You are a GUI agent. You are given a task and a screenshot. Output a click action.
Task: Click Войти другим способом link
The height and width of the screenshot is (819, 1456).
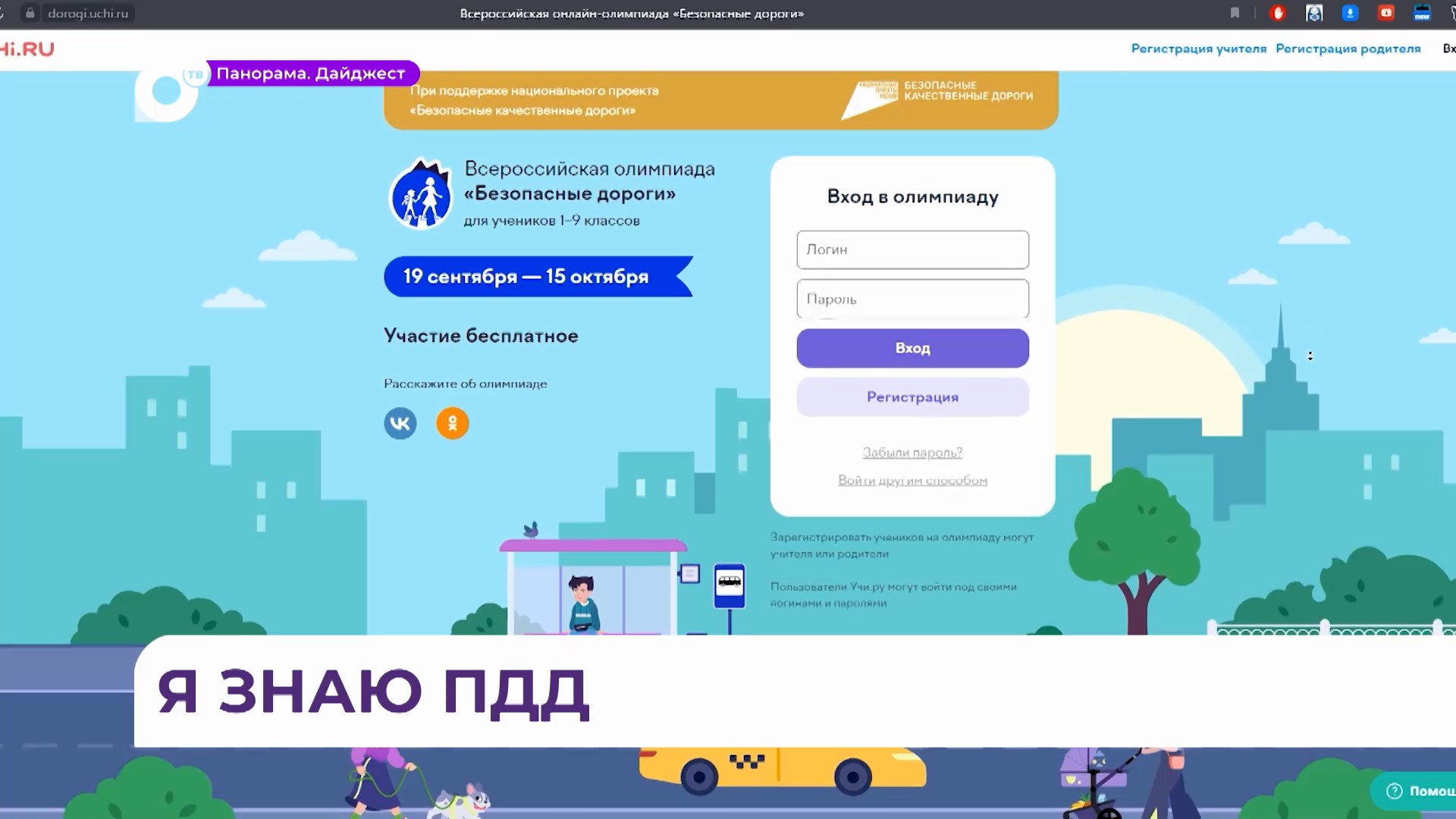pyautogui.click(x=912, y=480)
